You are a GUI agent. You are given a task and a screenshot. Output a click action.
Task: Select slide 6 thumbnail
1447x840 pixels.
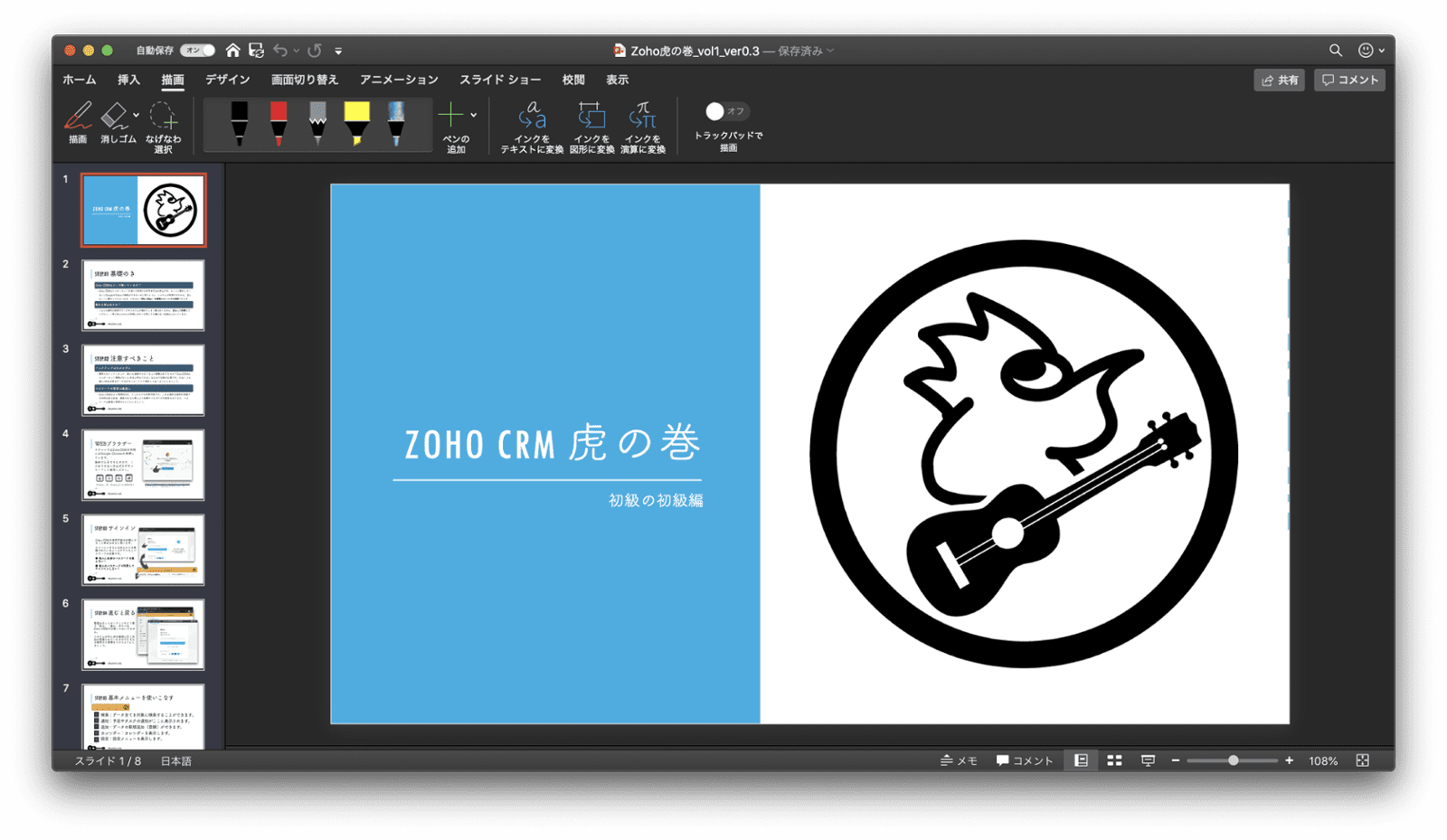(x=144, y=634)
